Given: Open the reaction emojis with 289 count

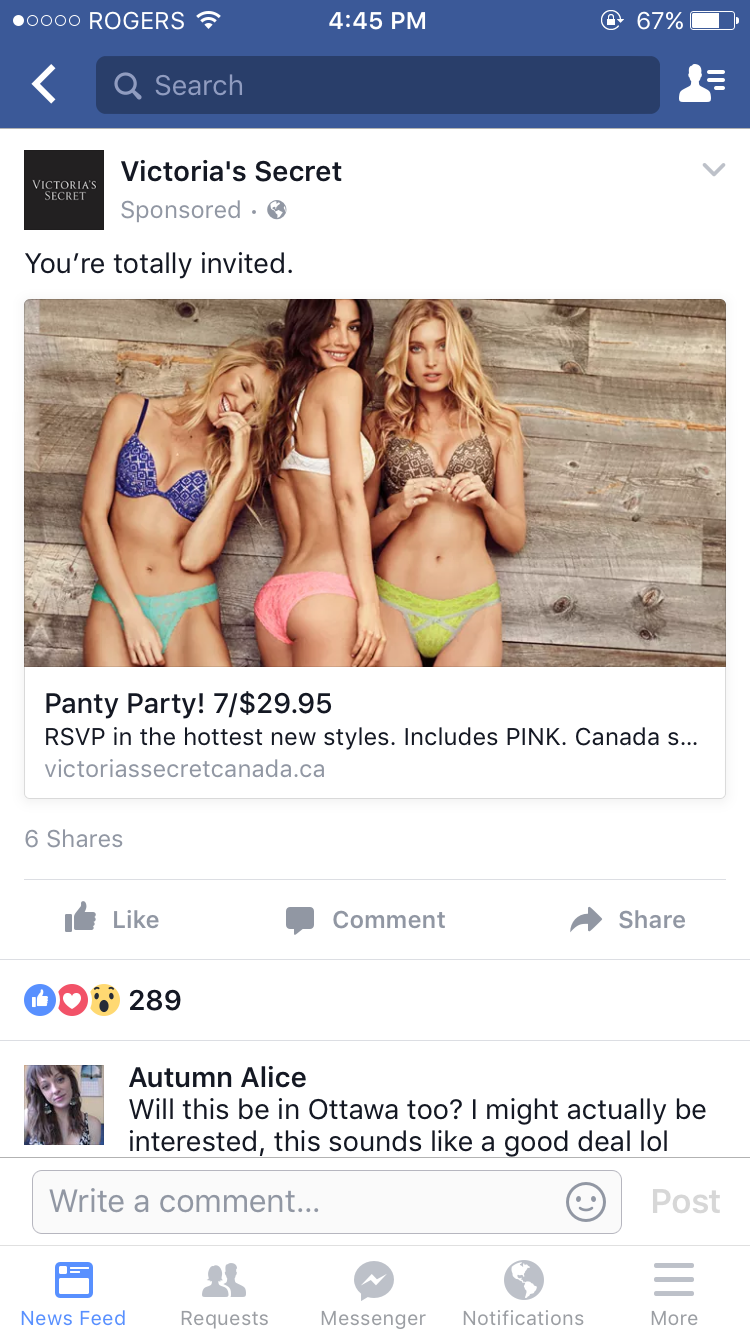Looking at the screenshot, I should [x=103, y=1000].
